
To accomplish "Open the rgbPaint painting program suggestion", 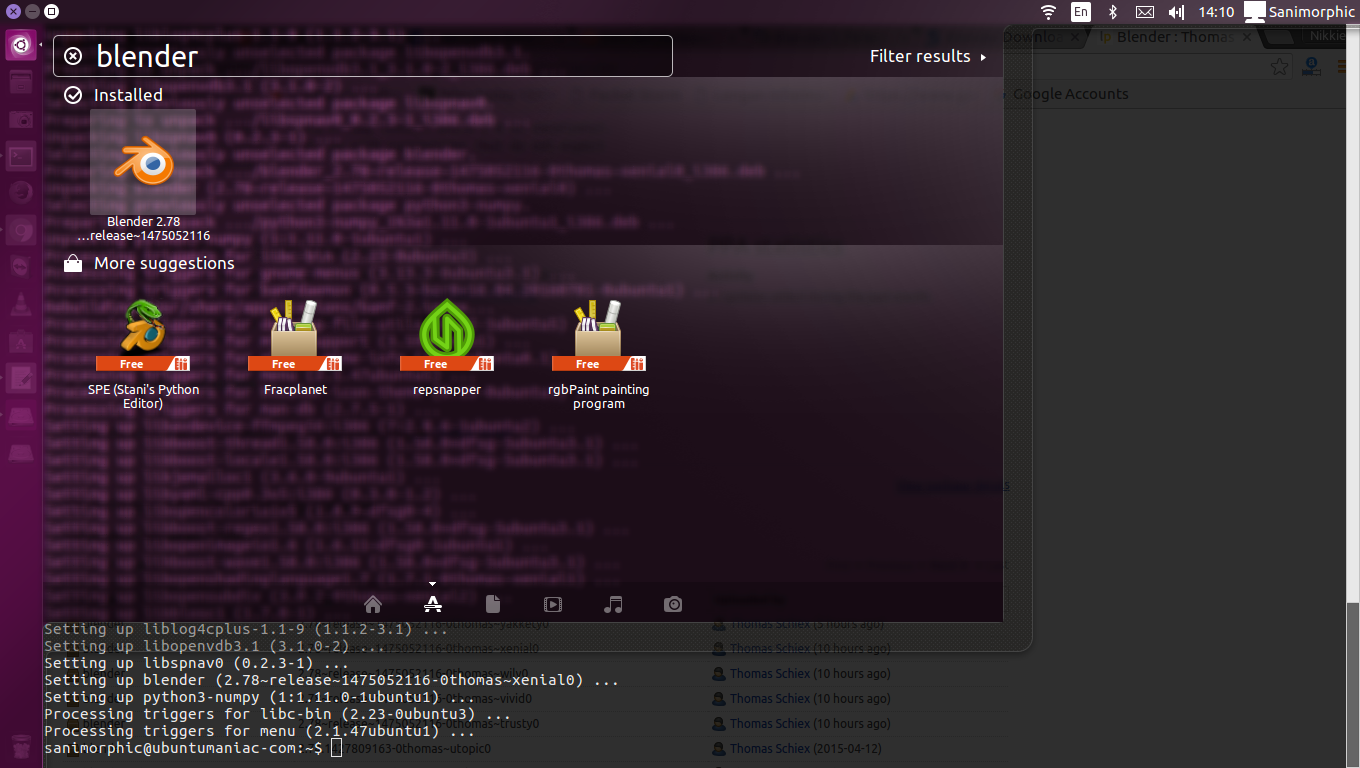I will click(x=599, y=355).
